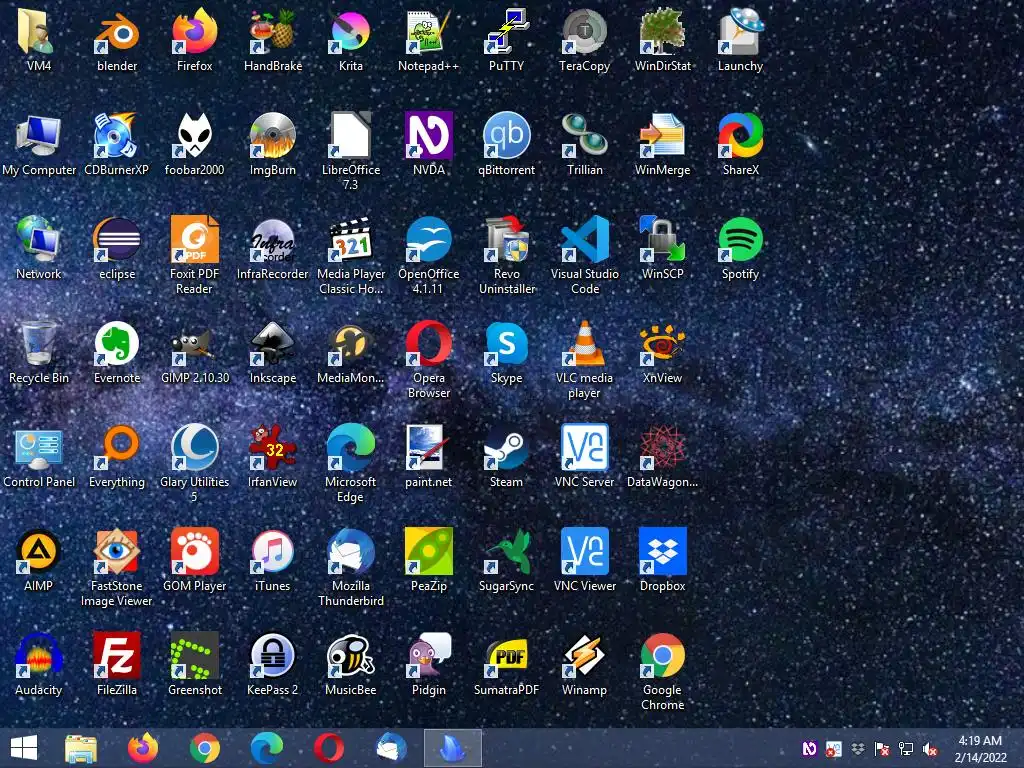Select the InfraRecorder desktop icon
The width and height of the screenshot is (1024, 768).
[x=272, y=240]
